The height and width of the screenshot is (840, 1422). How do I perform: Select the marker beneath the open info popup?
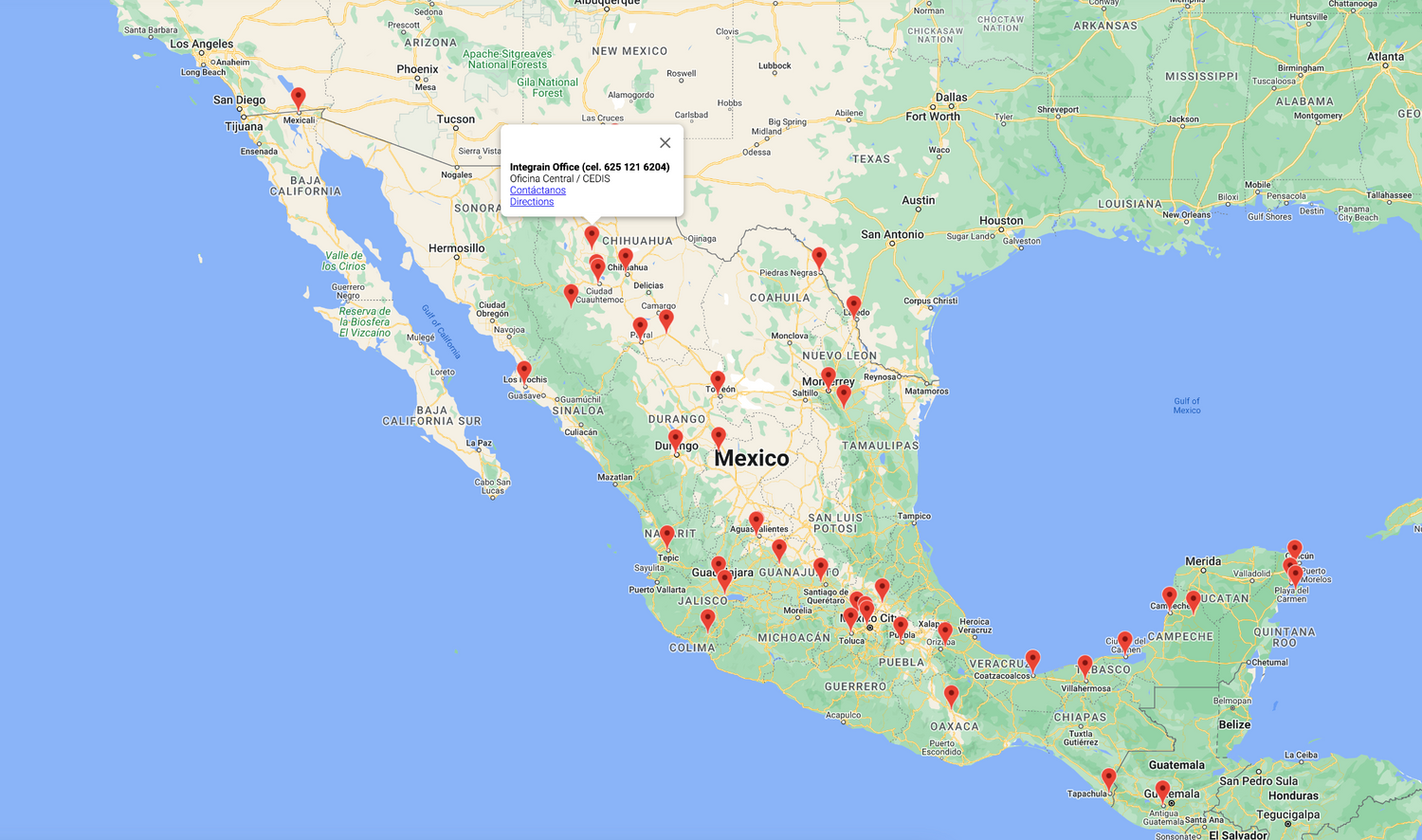point(592,235)
